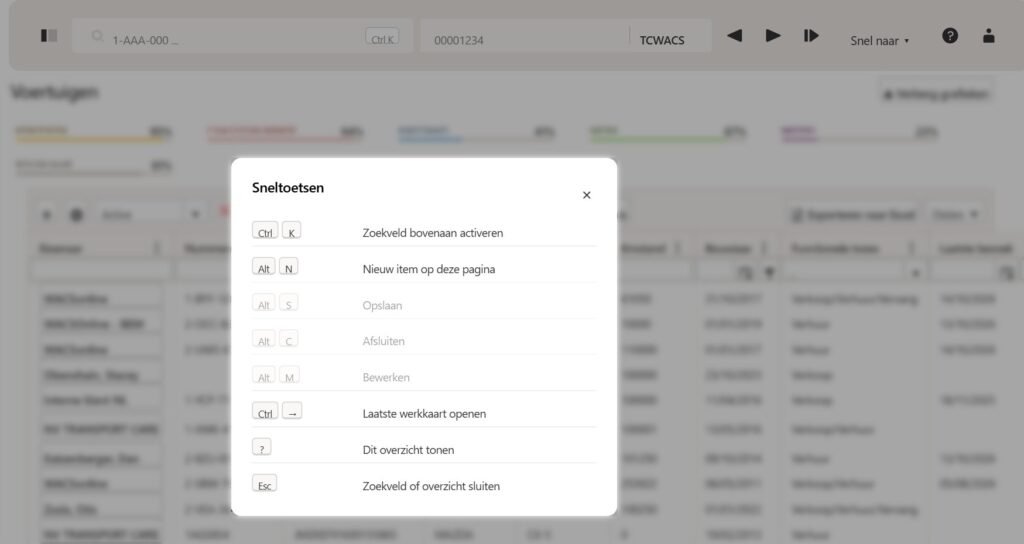The height and width of the screenshot is (544, 1024).
Task: Click Laatste werkkaart openen text
Action: tap(424, 413)
